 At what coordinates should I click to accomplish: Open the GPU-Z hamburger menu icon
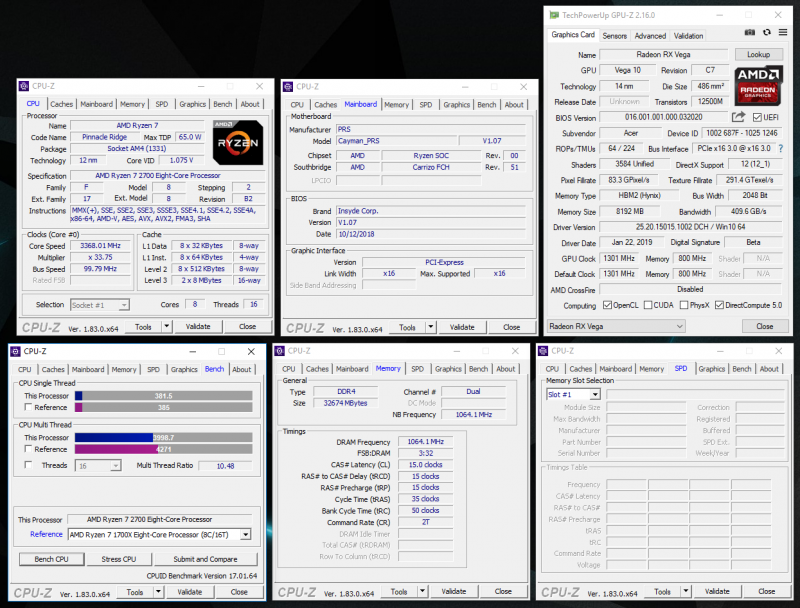[783, 32]
